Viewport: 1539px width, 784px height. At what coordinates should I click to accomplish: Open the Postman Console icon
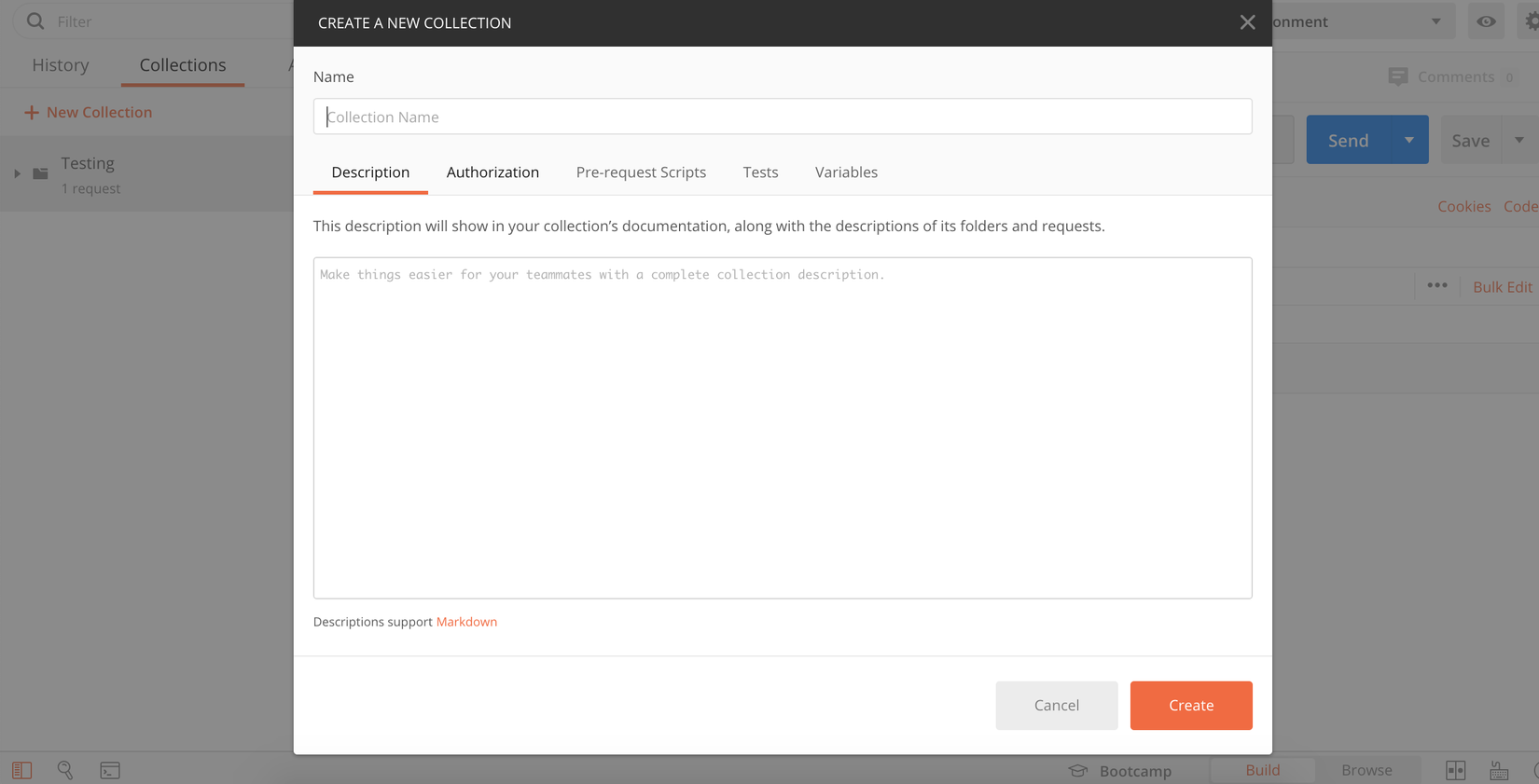click(110, 770)
